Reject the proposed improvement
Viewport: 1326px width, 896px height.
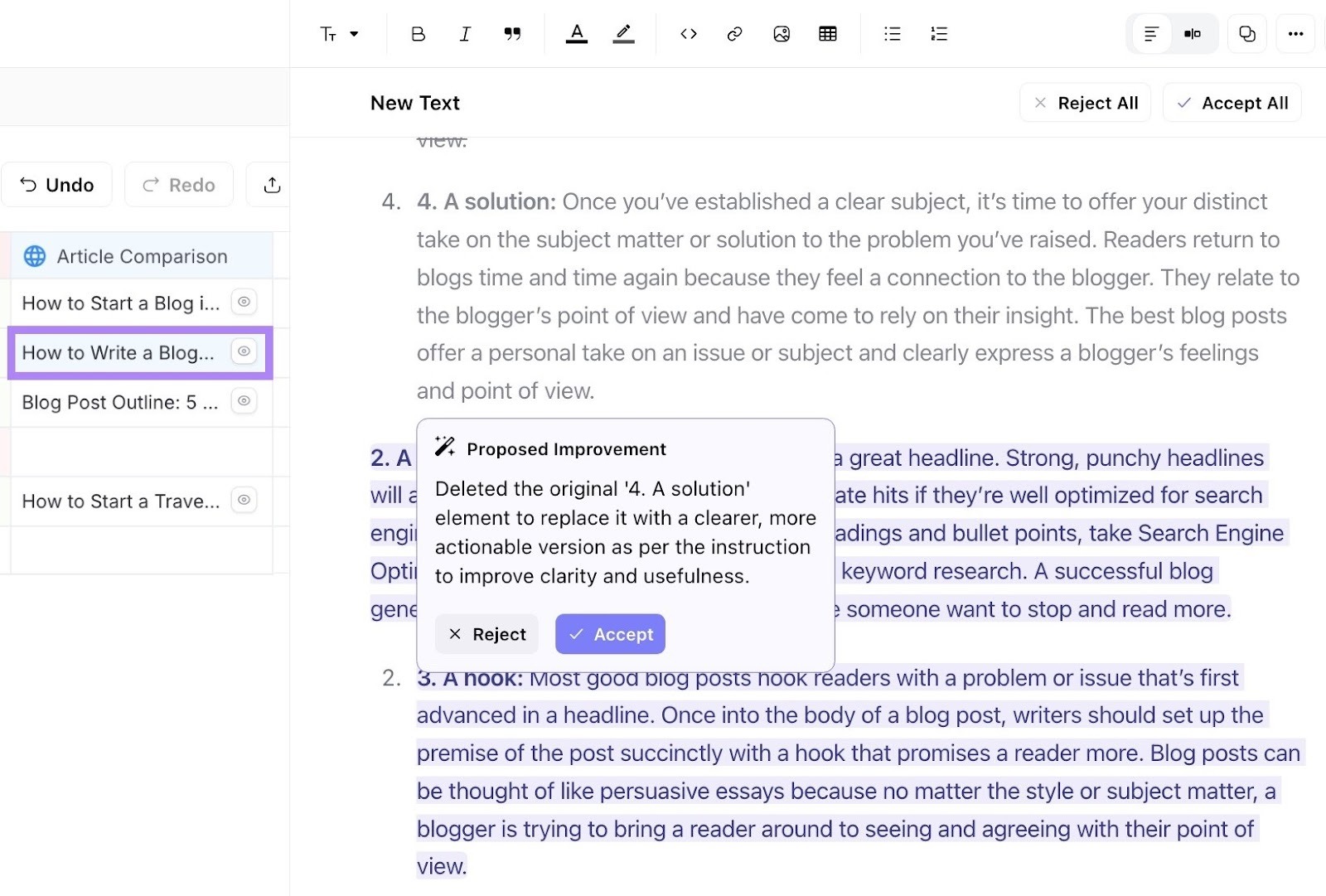(486, 634)
